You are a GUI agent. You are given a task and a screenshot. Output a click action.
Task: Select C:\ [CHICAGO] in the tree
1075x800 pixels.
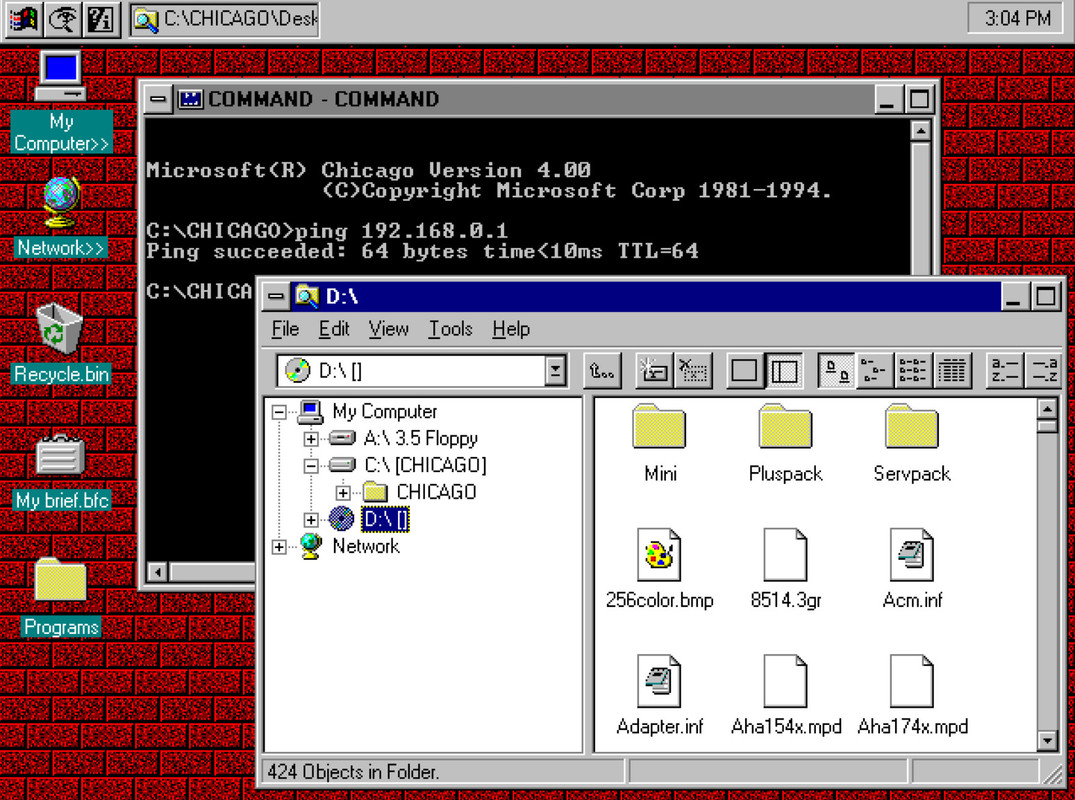(x=425, y=465)
